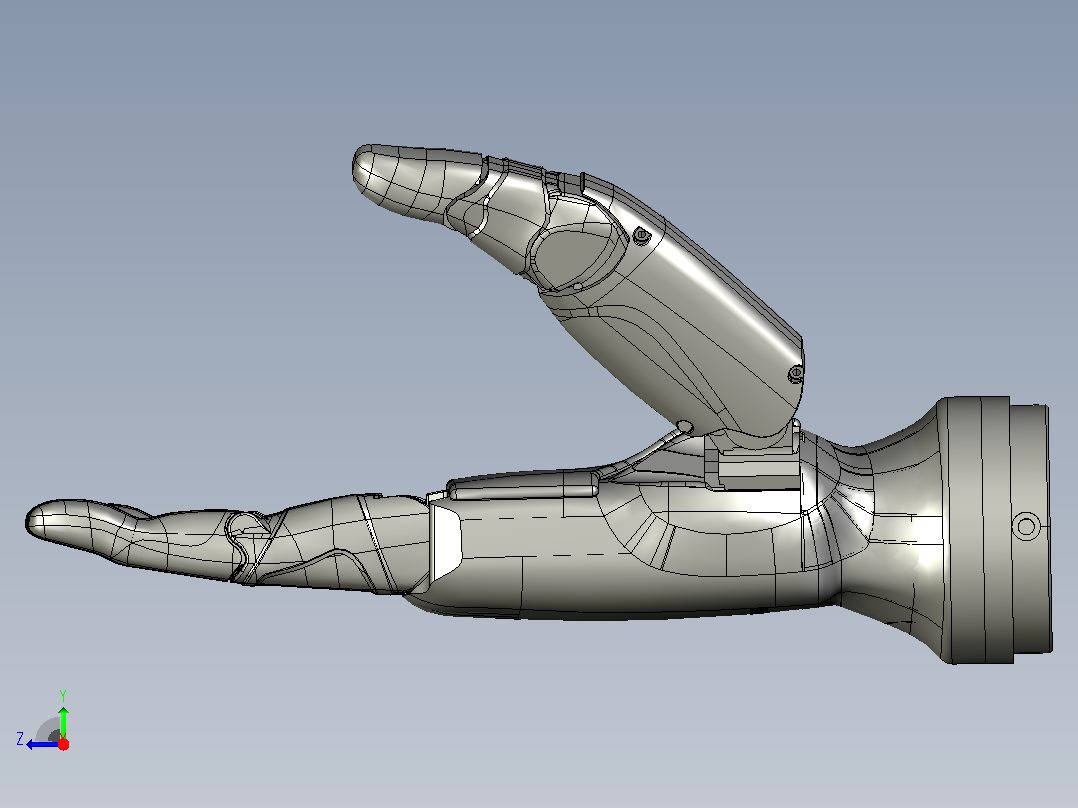Select the circular hole on the wrist flange
This screenshot has height=808, width=1078.
click(1026, 527)
